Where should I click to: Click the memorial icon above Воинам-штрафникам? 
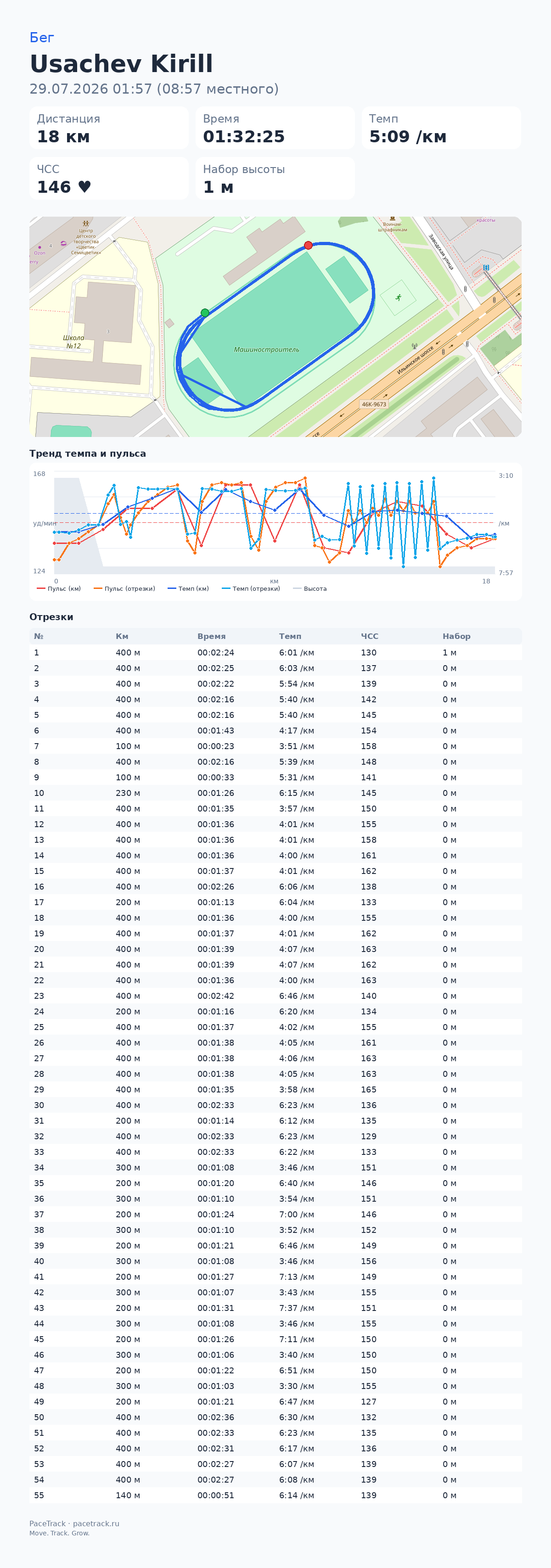point(392,218)
